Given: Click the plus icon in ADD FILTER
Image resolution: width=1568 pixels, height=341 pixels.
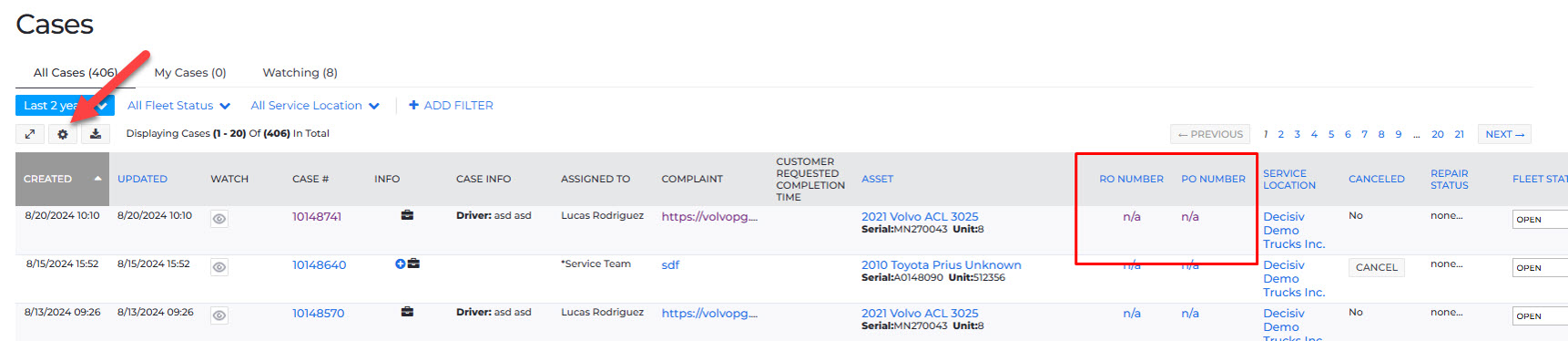Looking at the screenshot, I should 413,105.
